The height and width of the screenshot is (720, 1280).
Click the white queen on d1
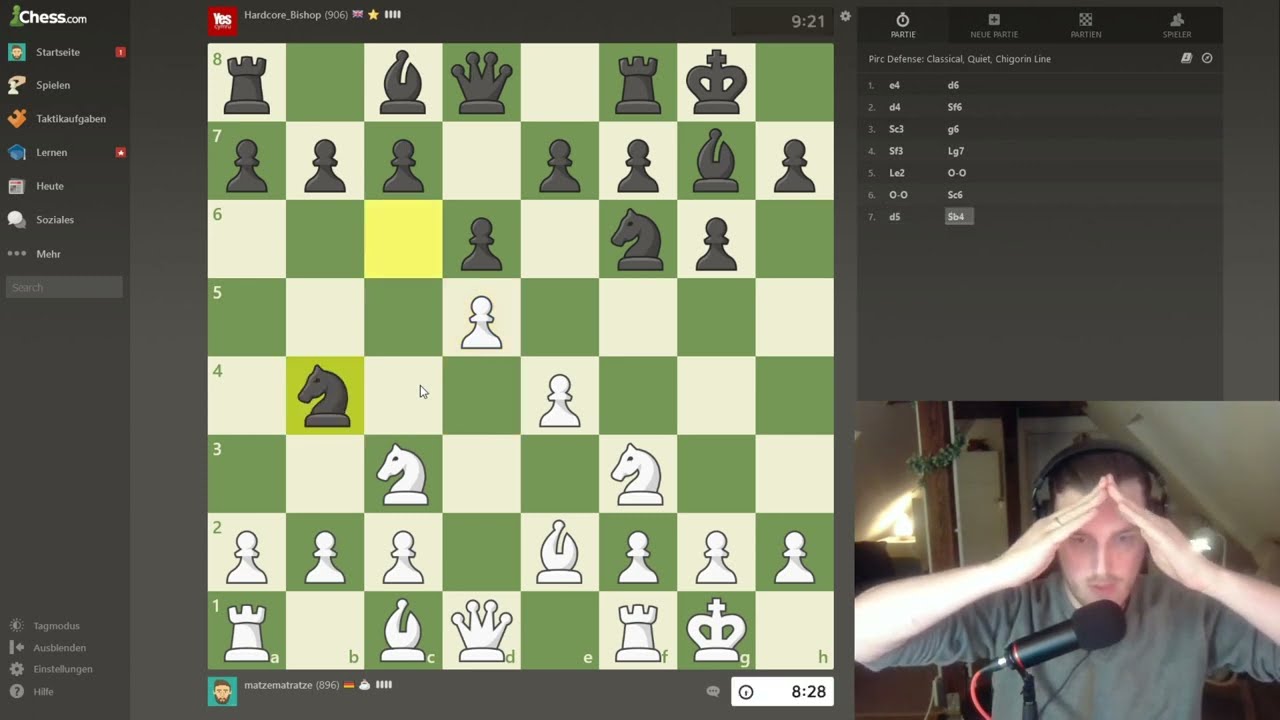(481, 630)
